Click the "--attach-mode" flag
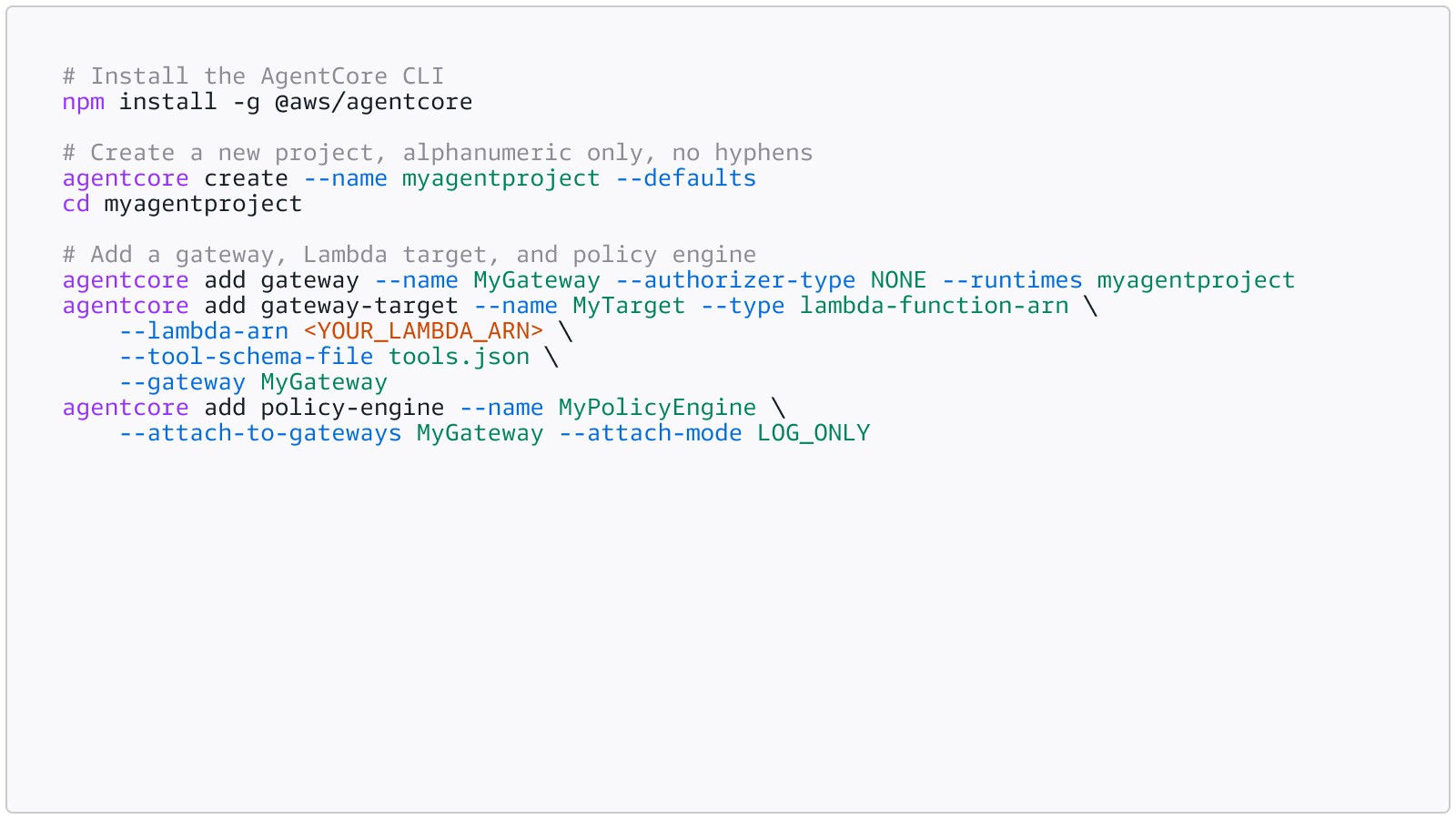Screen dimensions: 1456x819 651,433
